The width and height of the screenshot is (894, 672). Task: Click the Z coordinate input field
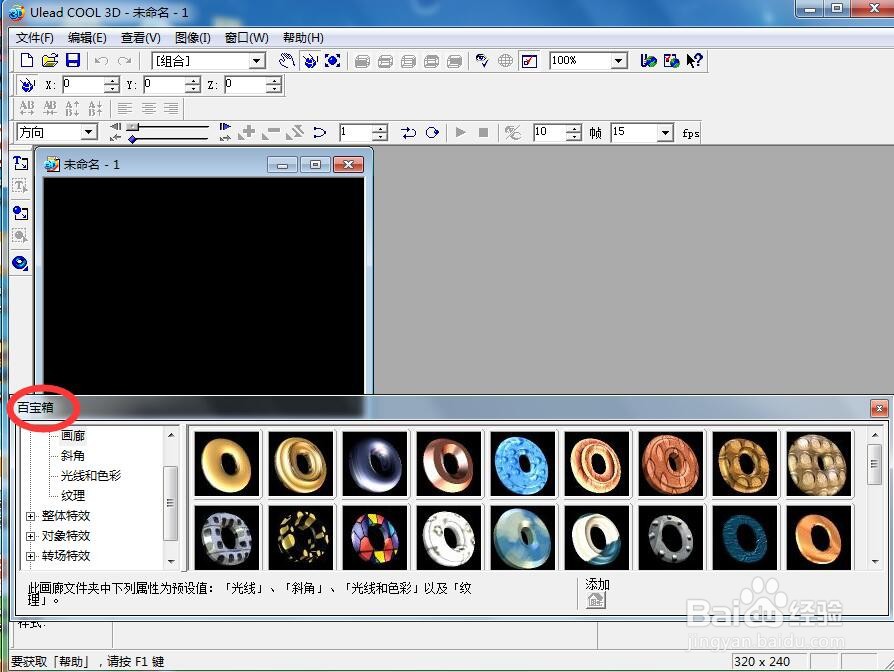click(x=245, y=85)
